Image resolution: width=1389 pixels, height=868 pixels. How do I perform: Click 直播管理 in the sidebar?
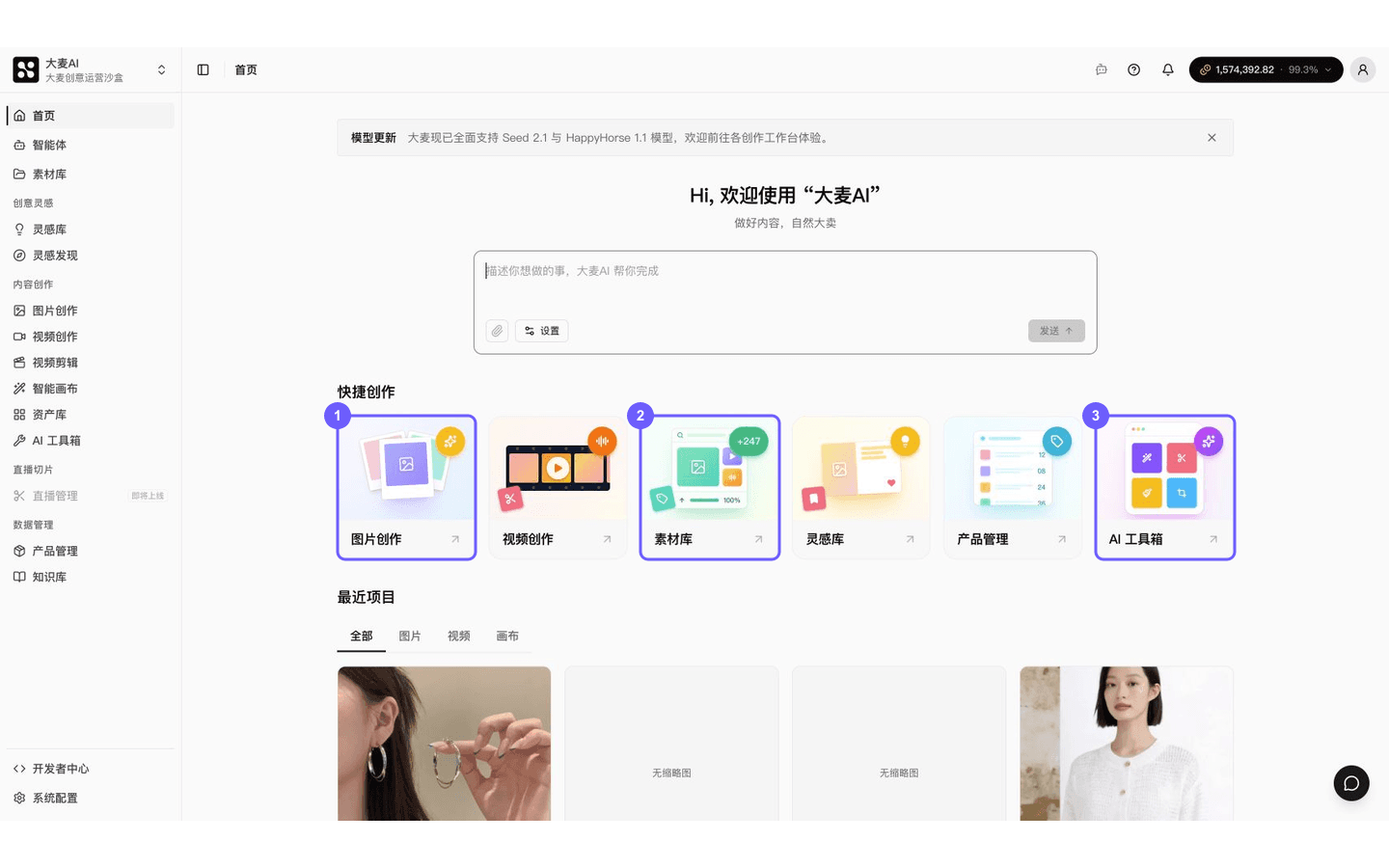click(91, 496)
